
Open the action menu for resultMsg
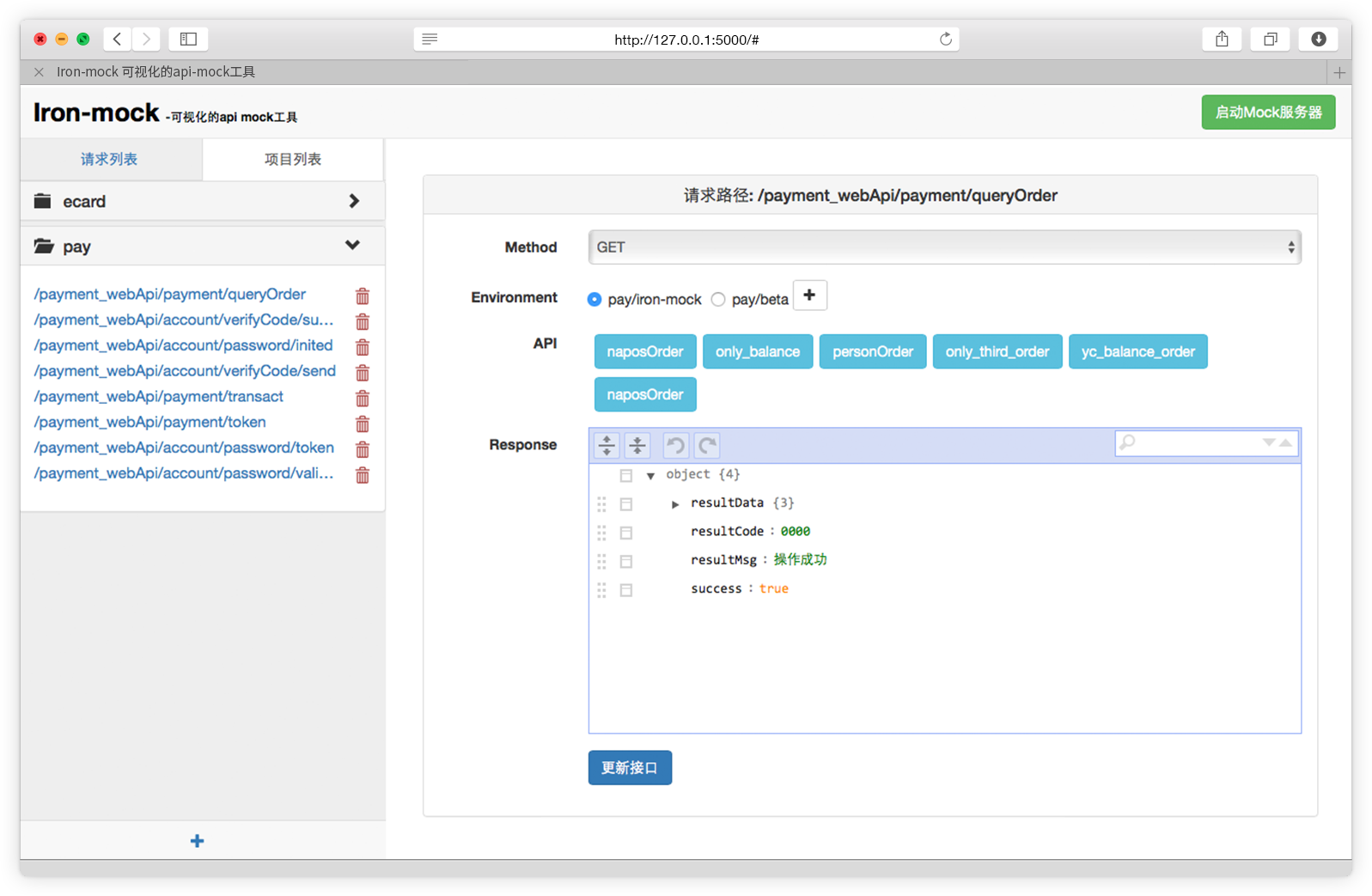tap(626, 561)
